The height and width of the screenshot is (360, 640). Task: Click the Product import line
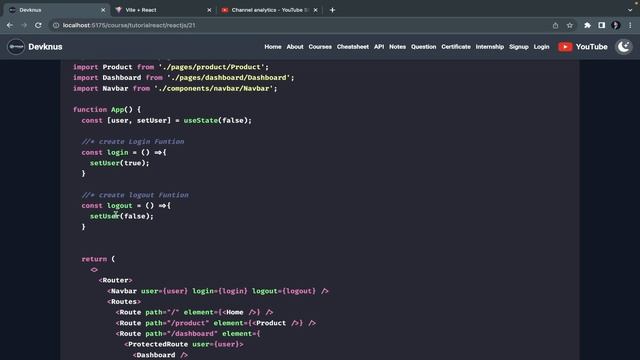coord(171,67)
